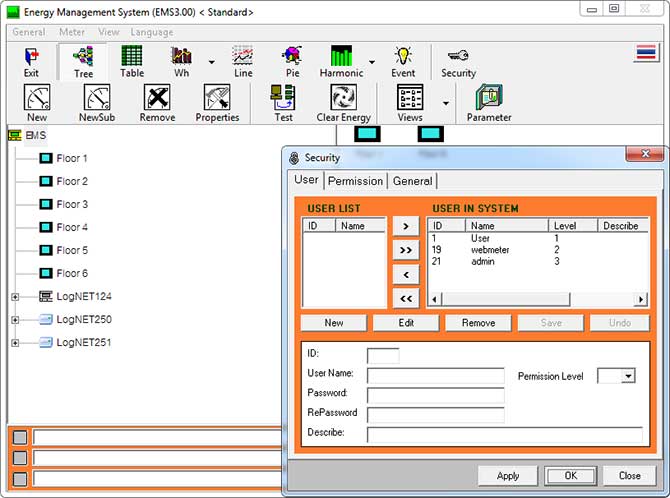This screenshot has width=670, height=498.
Task: Click the Remove user button
Action: click(x=478, y=323)
